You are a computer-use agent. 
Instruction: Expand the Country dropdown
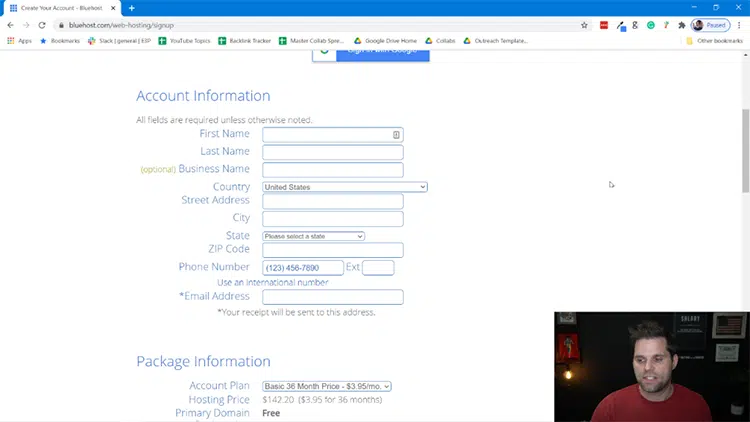coord(344,187)
